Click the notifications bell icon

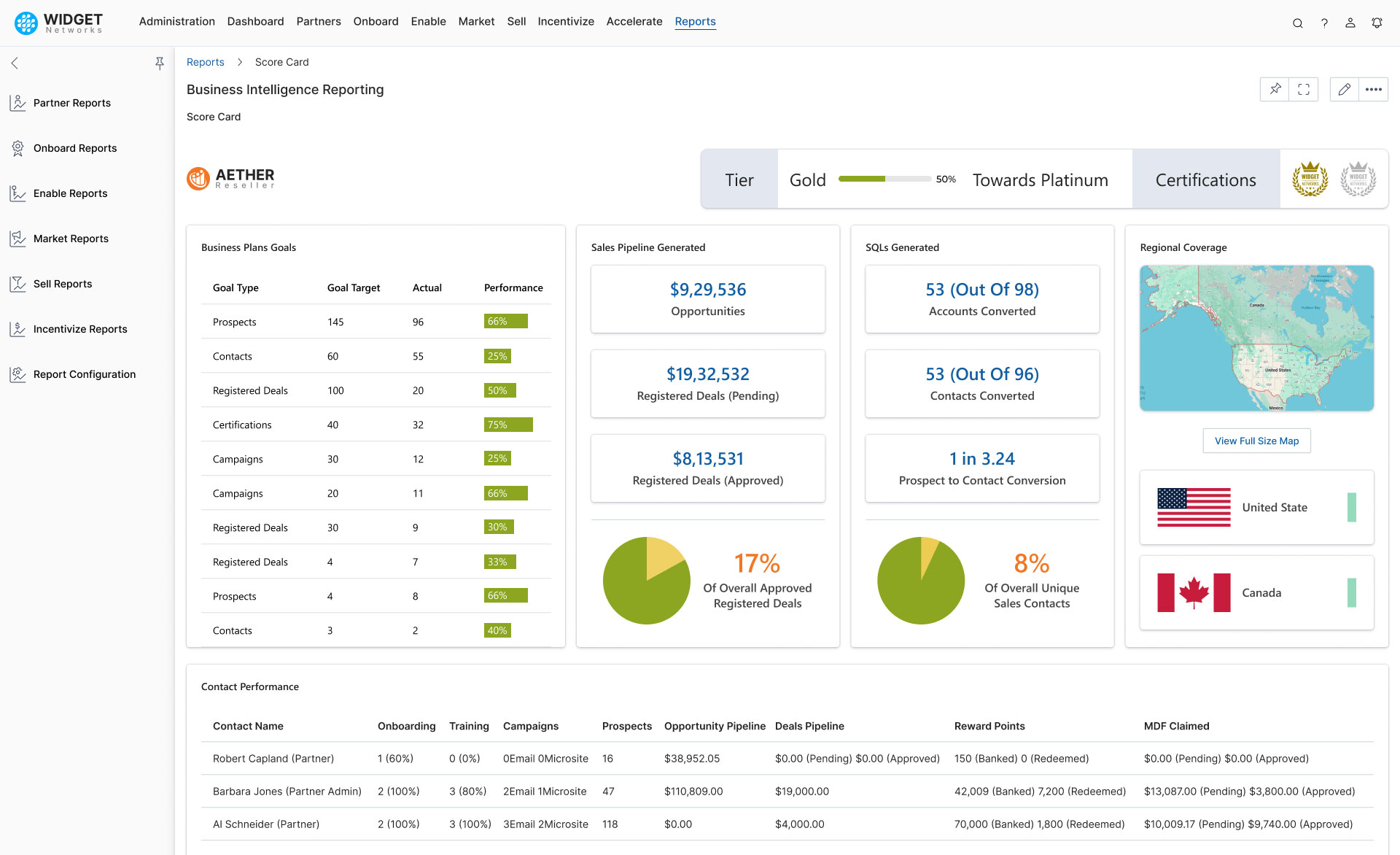(1377, 23)
